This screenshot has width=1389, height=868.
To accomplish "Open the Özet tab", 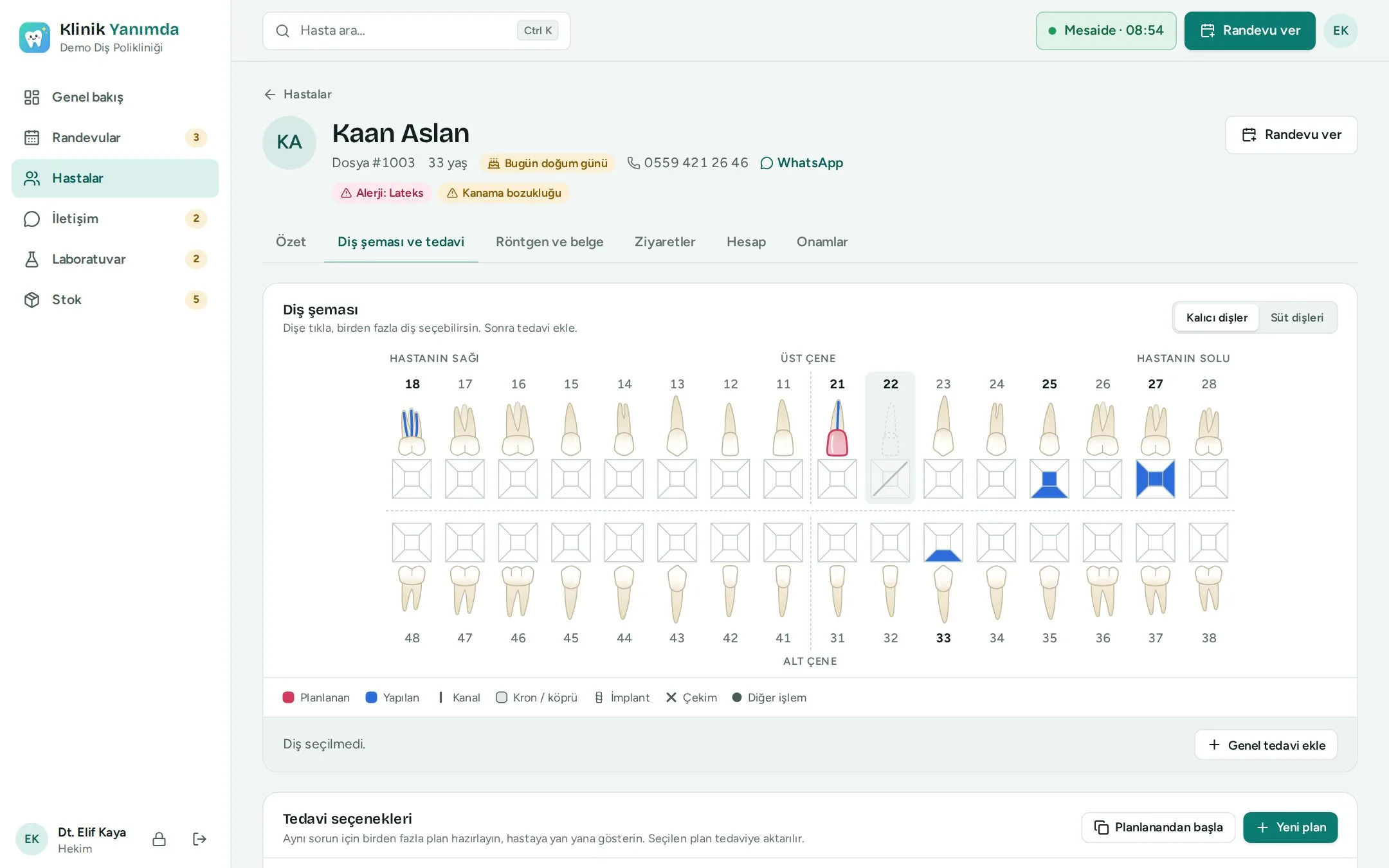I will point(291,242).
